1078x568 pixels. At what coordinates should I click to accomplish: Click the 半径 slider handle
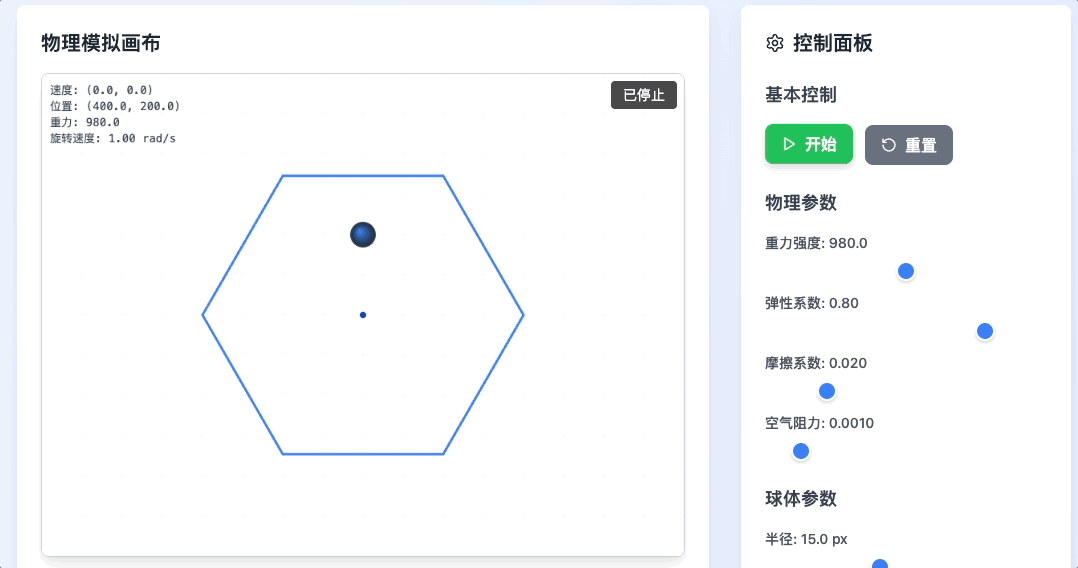tap(880, 565)
